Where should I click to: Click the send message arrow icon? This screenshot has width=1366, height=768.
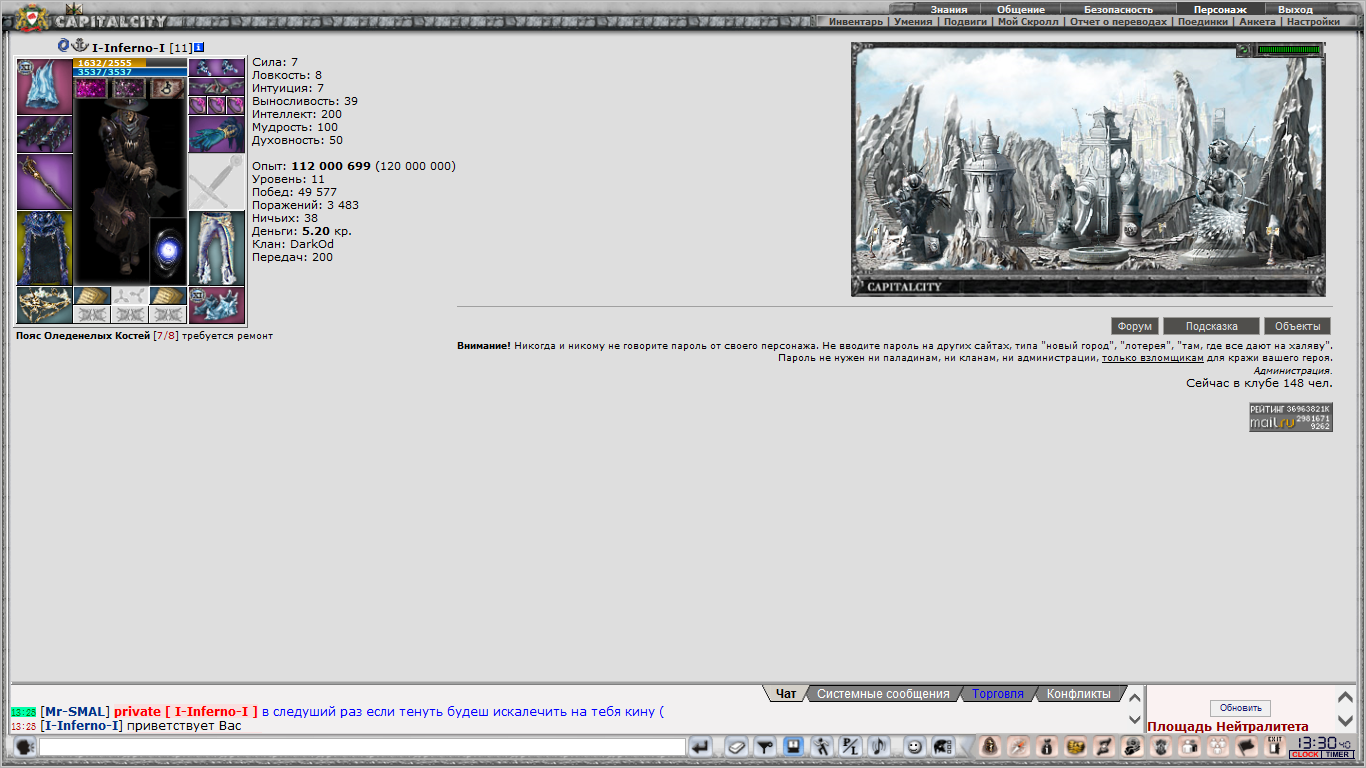[x=700, y=746]
